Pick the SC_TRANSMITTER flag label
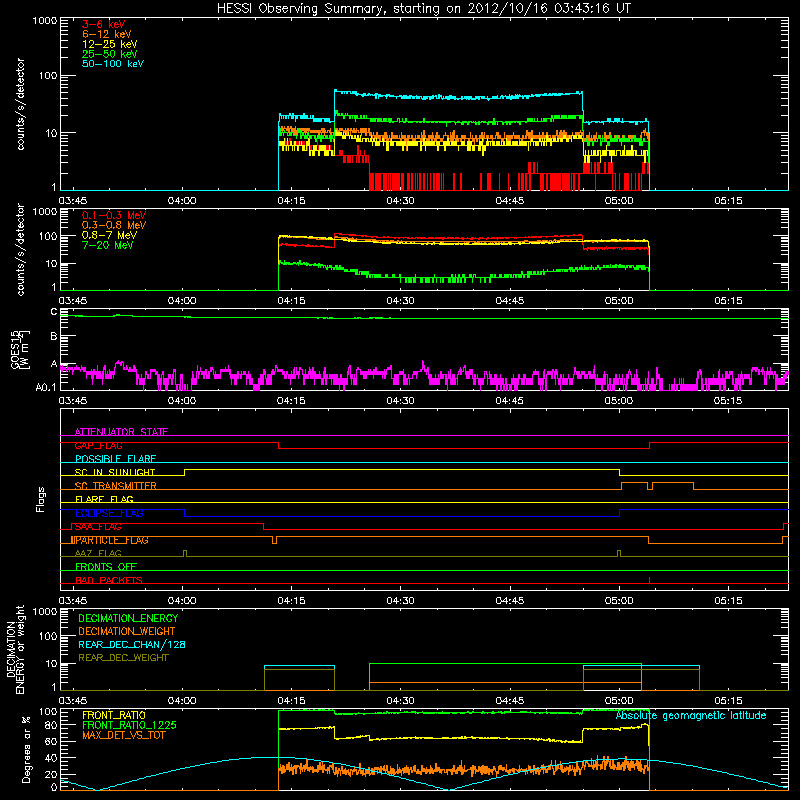Screen dimensions: 800x800 (116, 486)
